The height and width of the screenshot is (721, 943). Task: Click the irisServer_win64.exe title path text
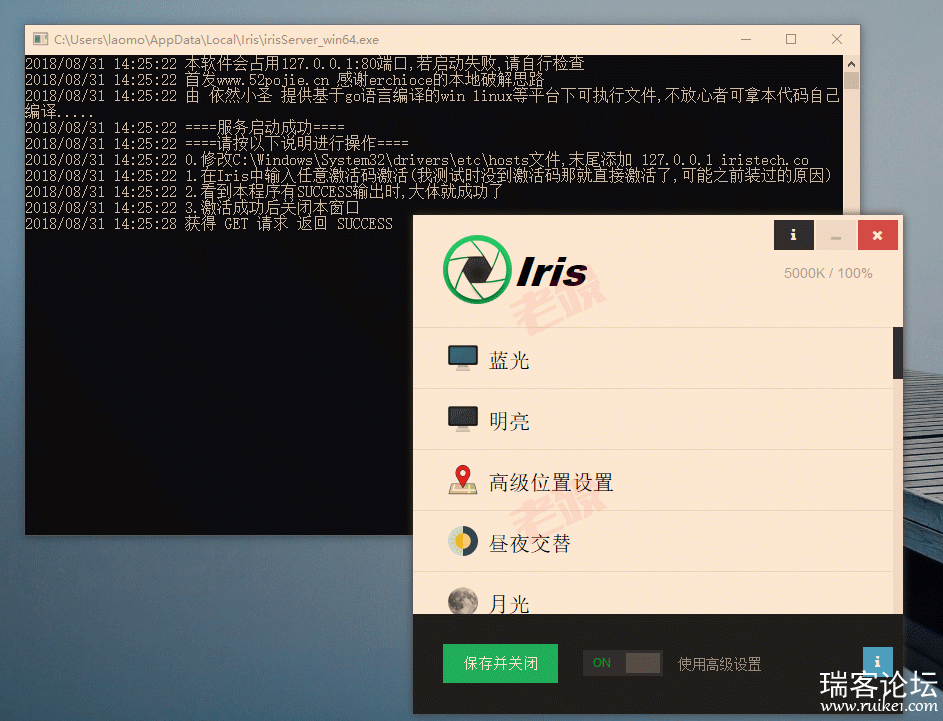[217, 40]
